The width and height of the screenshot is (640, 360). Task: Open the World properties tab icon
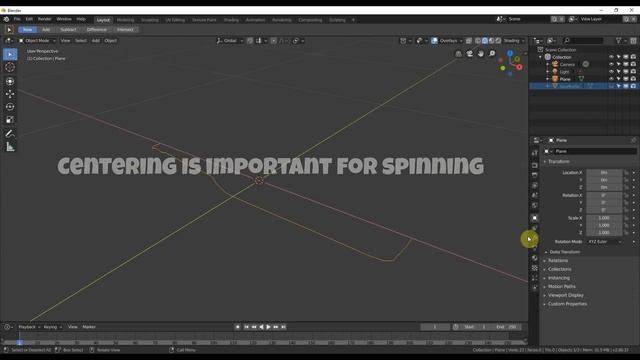pos(535,205)
